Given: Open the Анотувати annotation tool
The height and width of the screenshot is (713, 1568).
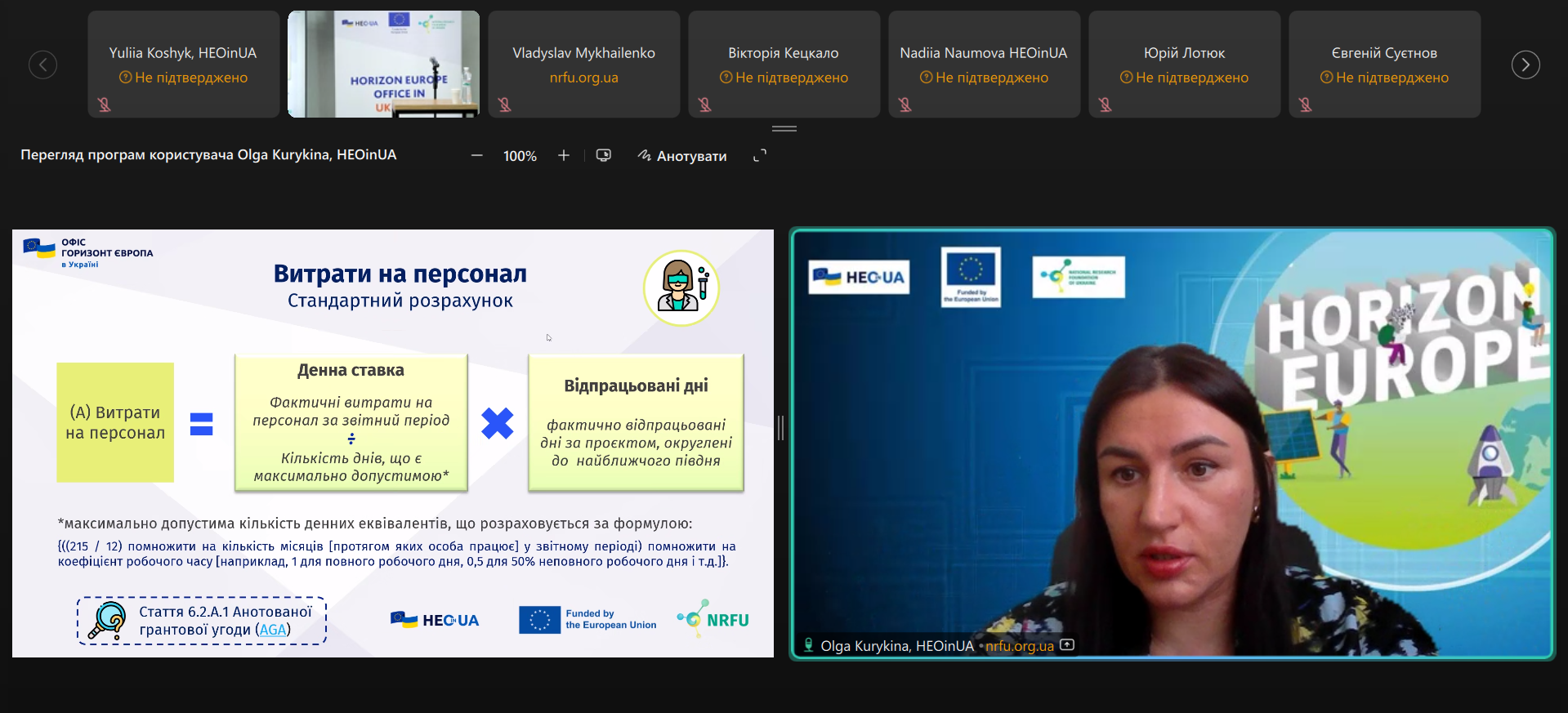Looking at the screenshot, I should (x=682, y=156).
